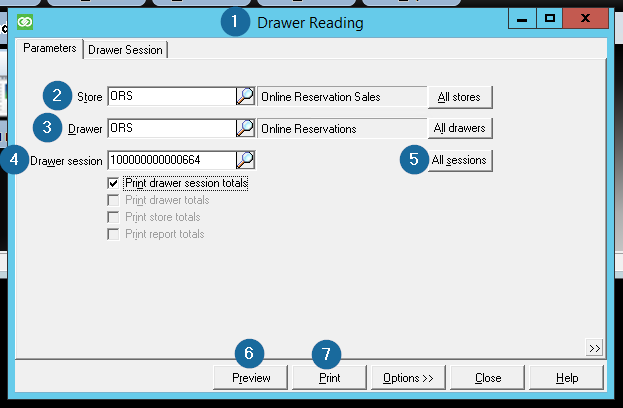Print the drawer reading report

click(329, 377)
